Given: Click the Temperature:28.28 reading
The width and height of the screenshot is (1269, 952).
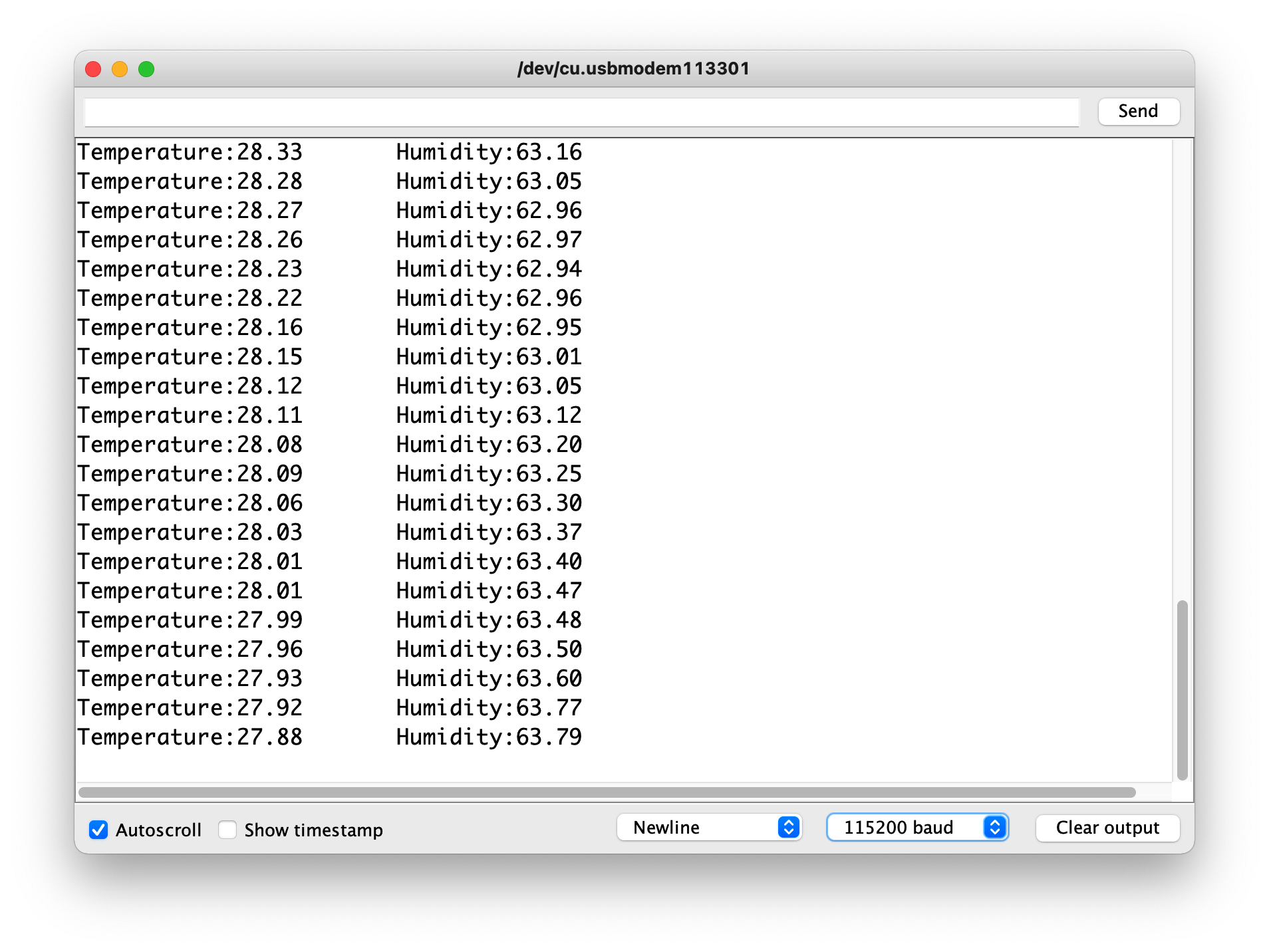Looking at the screenshot, I should (190, 181).
